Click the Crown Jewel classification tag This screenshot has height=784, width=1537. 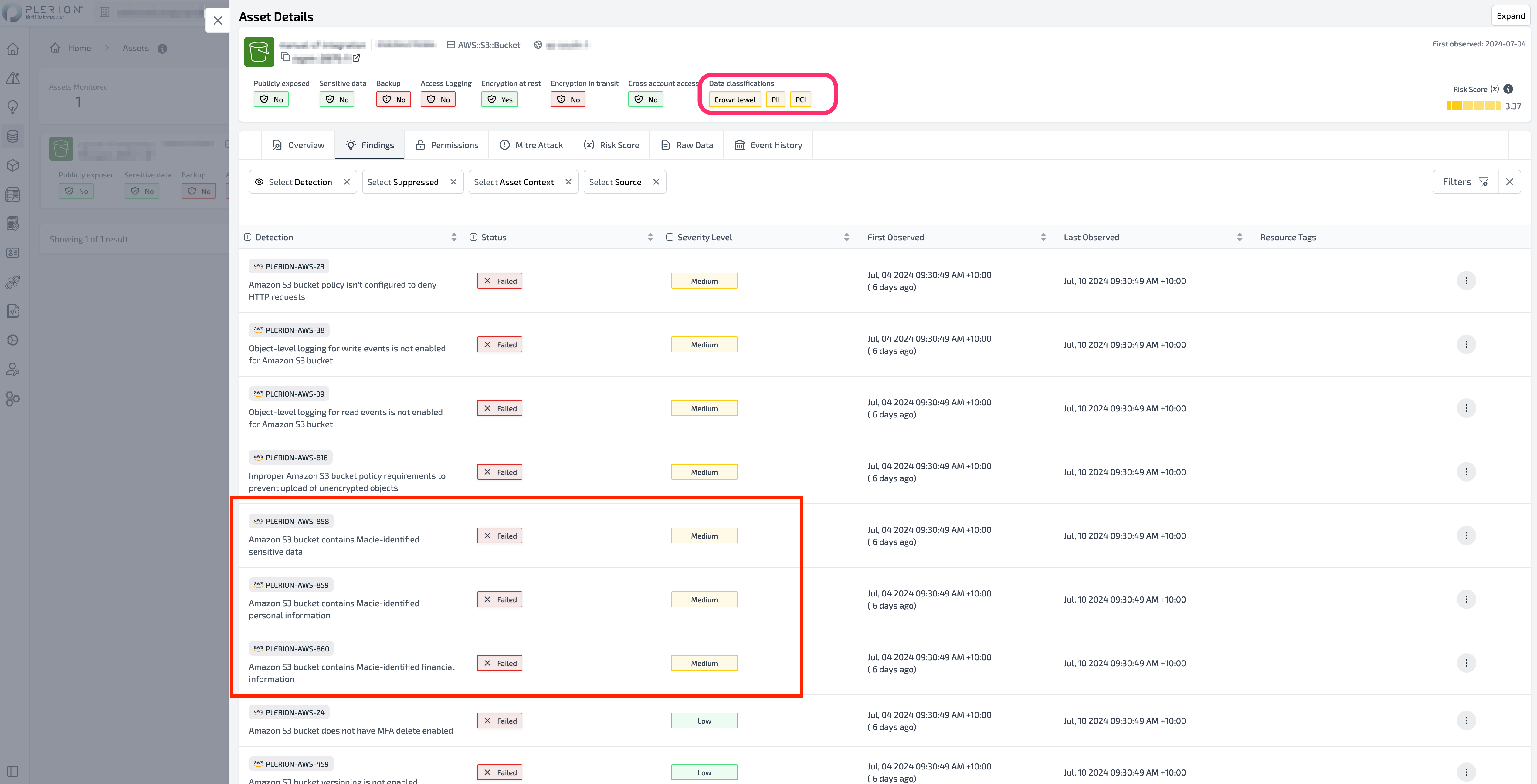coord(735,100)
